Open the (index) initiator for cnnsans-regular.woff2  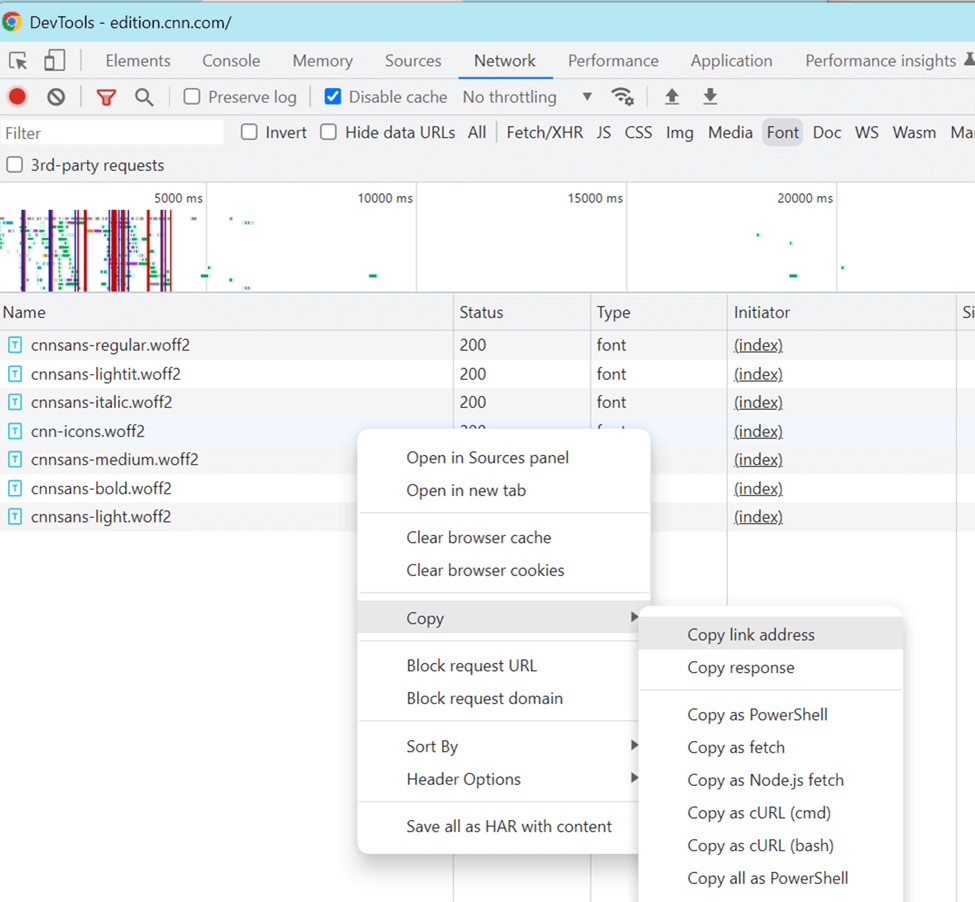(x=758, y=344)
